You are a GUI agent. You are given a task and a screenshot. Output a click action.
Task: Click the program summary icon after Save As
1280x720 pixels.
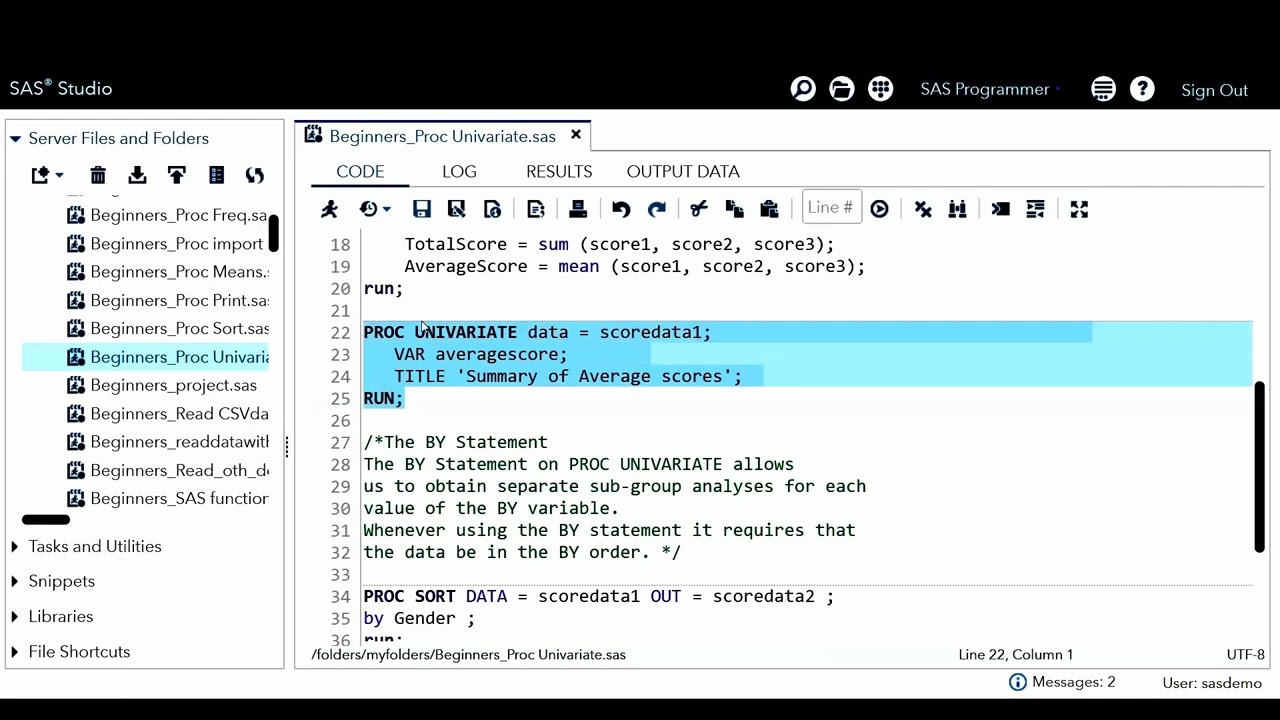click(x=492, y=209)
